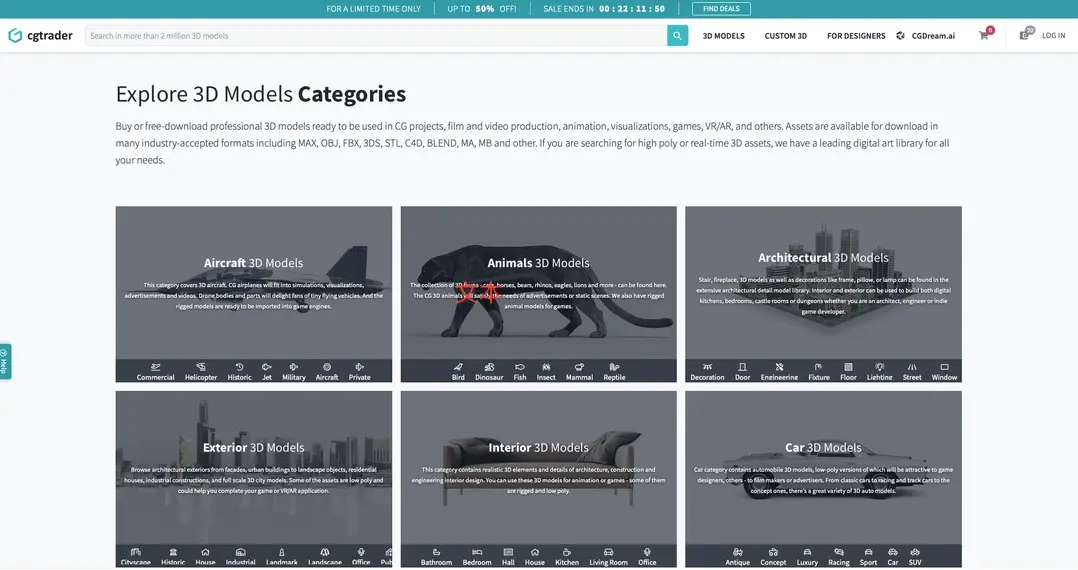Viewport: 1078px width, 570px height.
Task: Expand the FOR DESIGNERS menu
Action: (x=855, y=36)
